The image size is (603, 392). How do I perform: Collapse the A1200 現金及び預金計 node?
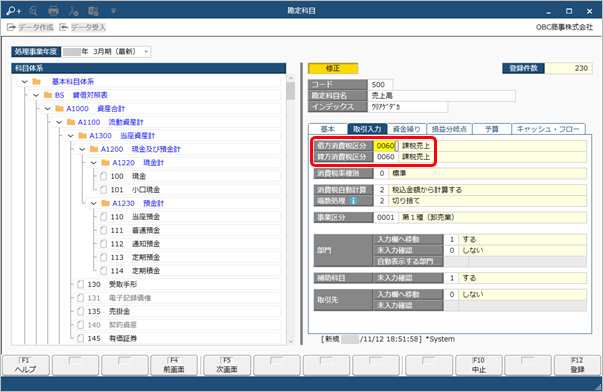[82, 149]
